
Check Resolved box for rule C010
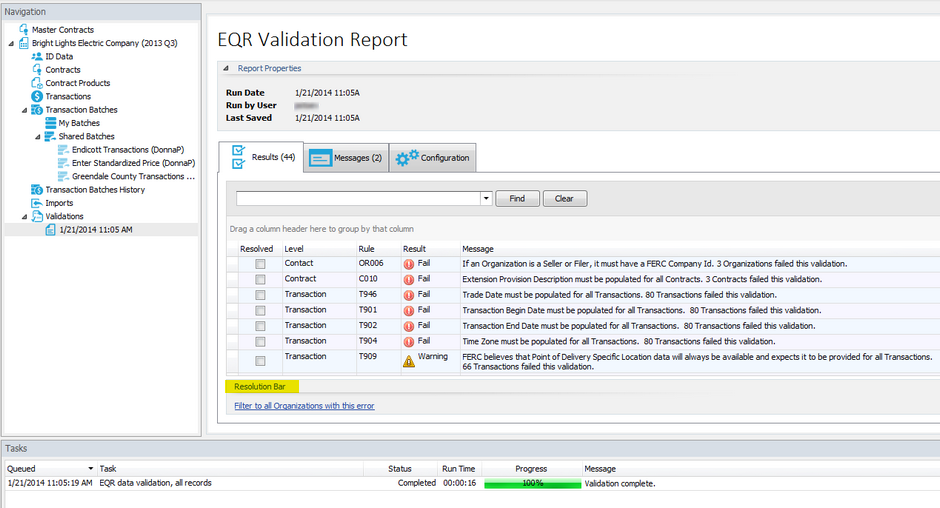coord(260,279)
